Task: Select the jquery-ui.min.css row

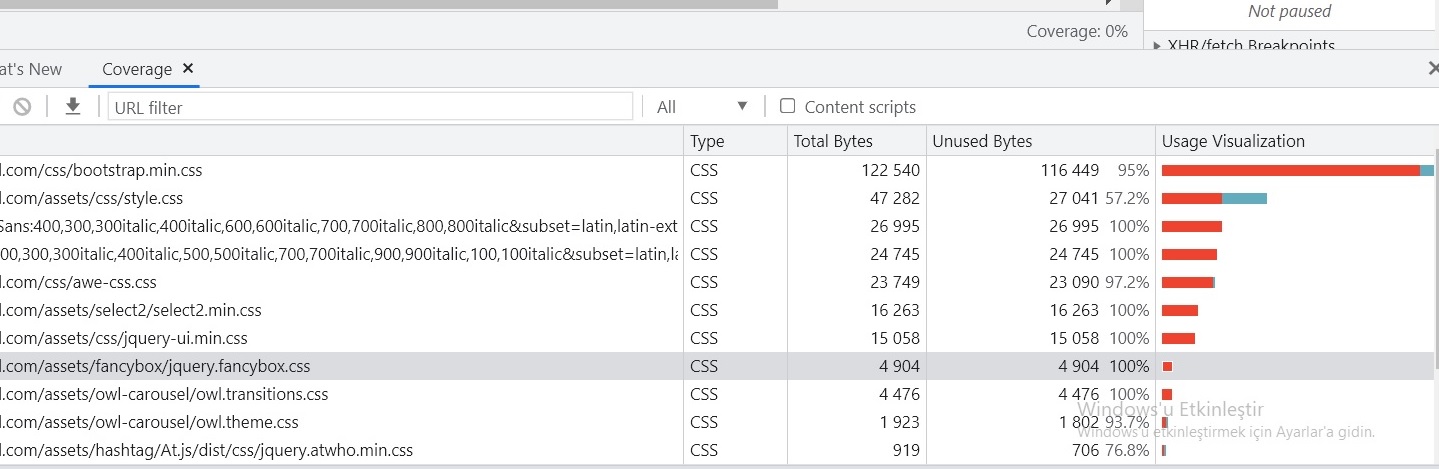Action: (719, 338)
